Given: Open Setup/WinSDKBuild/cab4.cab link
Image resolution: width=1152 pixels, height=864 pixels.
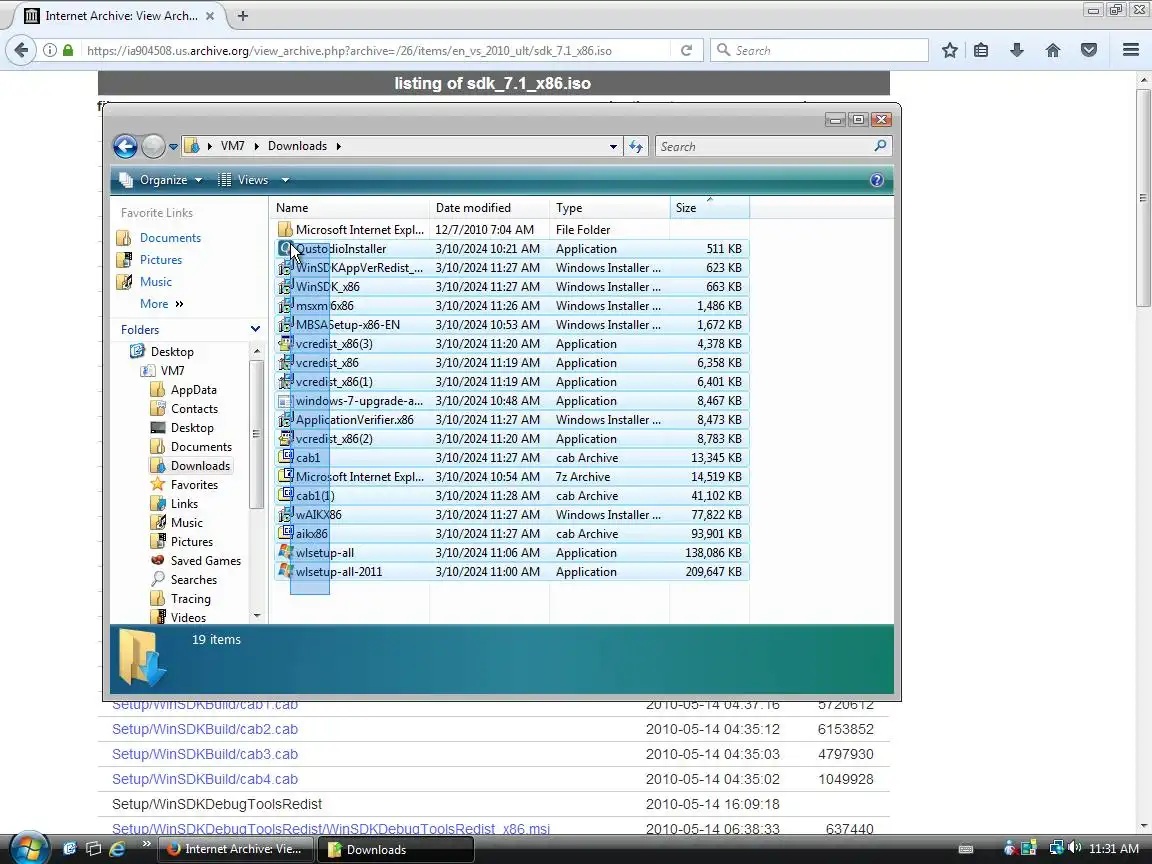Looking at the screenshot, I should pos(205,780).
